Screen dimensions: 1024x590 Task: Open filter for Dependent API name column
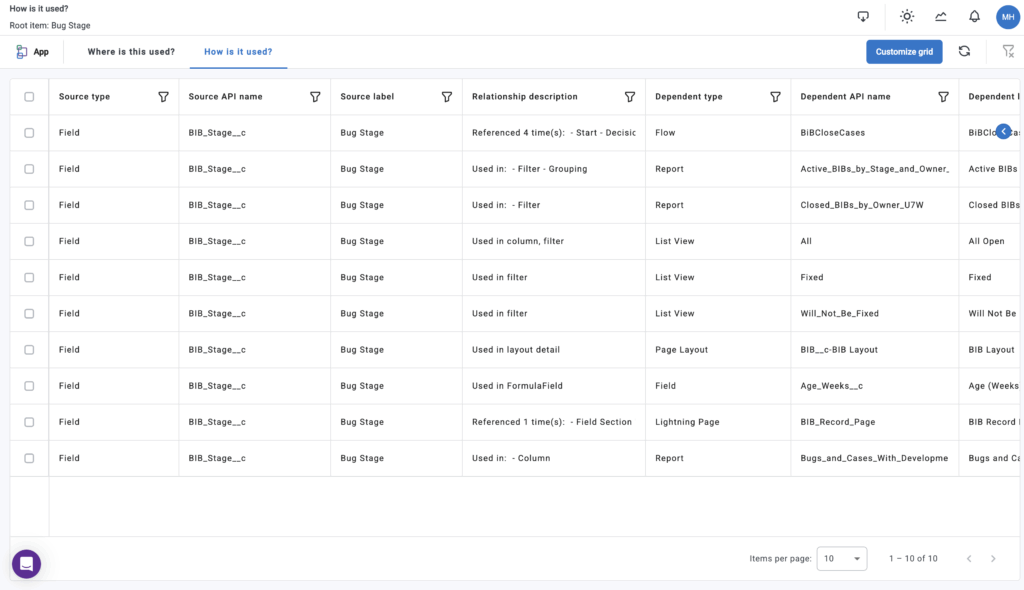tap(943, 97)
